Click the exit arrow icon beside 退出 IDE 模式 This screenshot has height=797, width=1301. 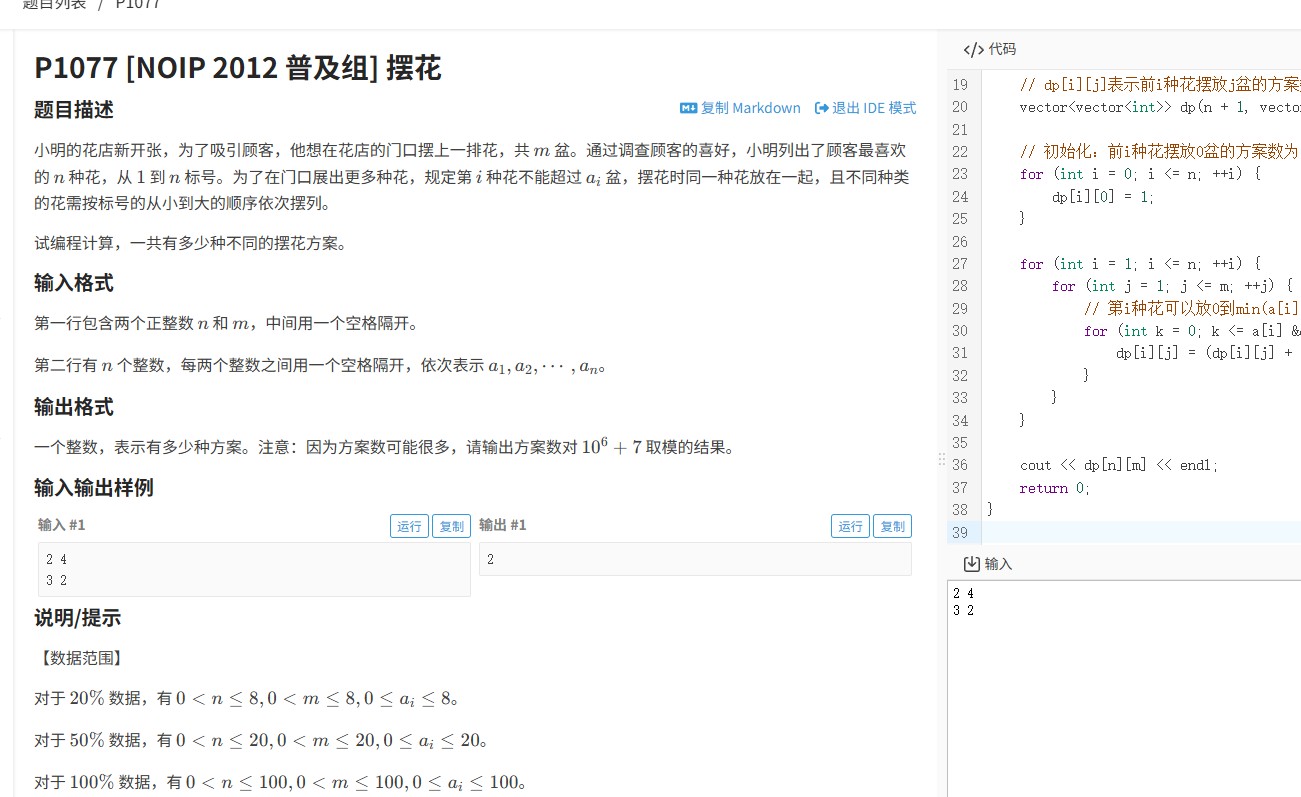pyautogui.click(x=822, y=108)
